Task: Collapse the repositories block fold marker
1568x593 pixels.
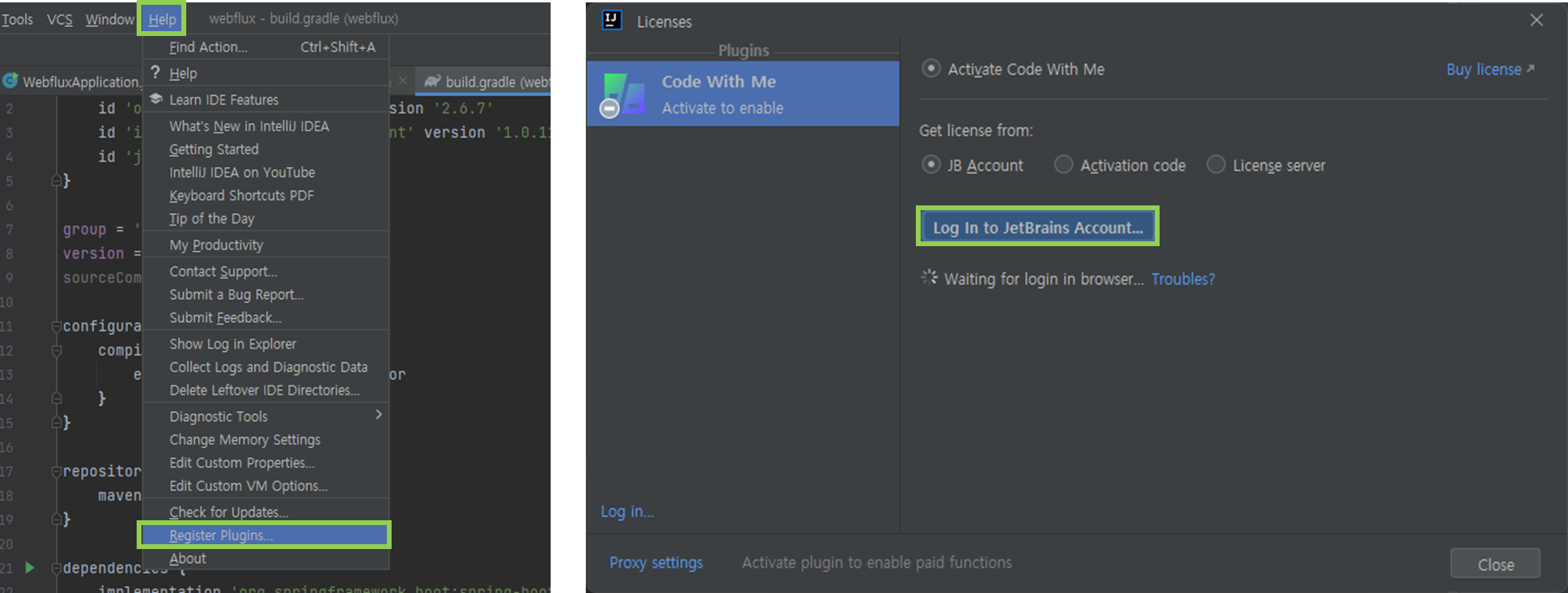Action: 57,471
